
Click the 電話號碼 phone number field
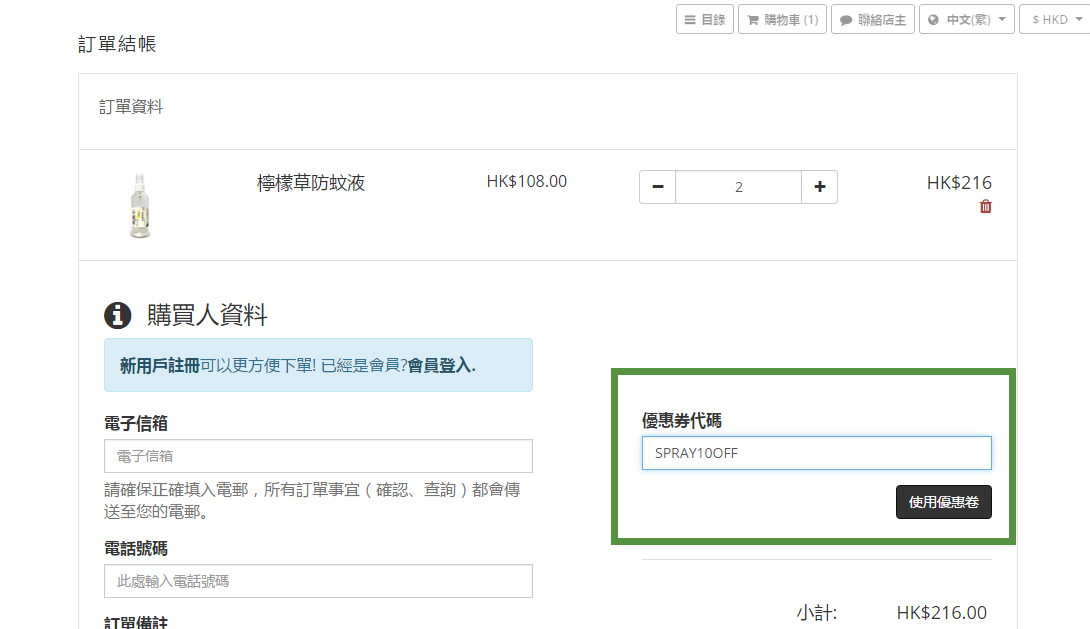click(x=318, y=581)
